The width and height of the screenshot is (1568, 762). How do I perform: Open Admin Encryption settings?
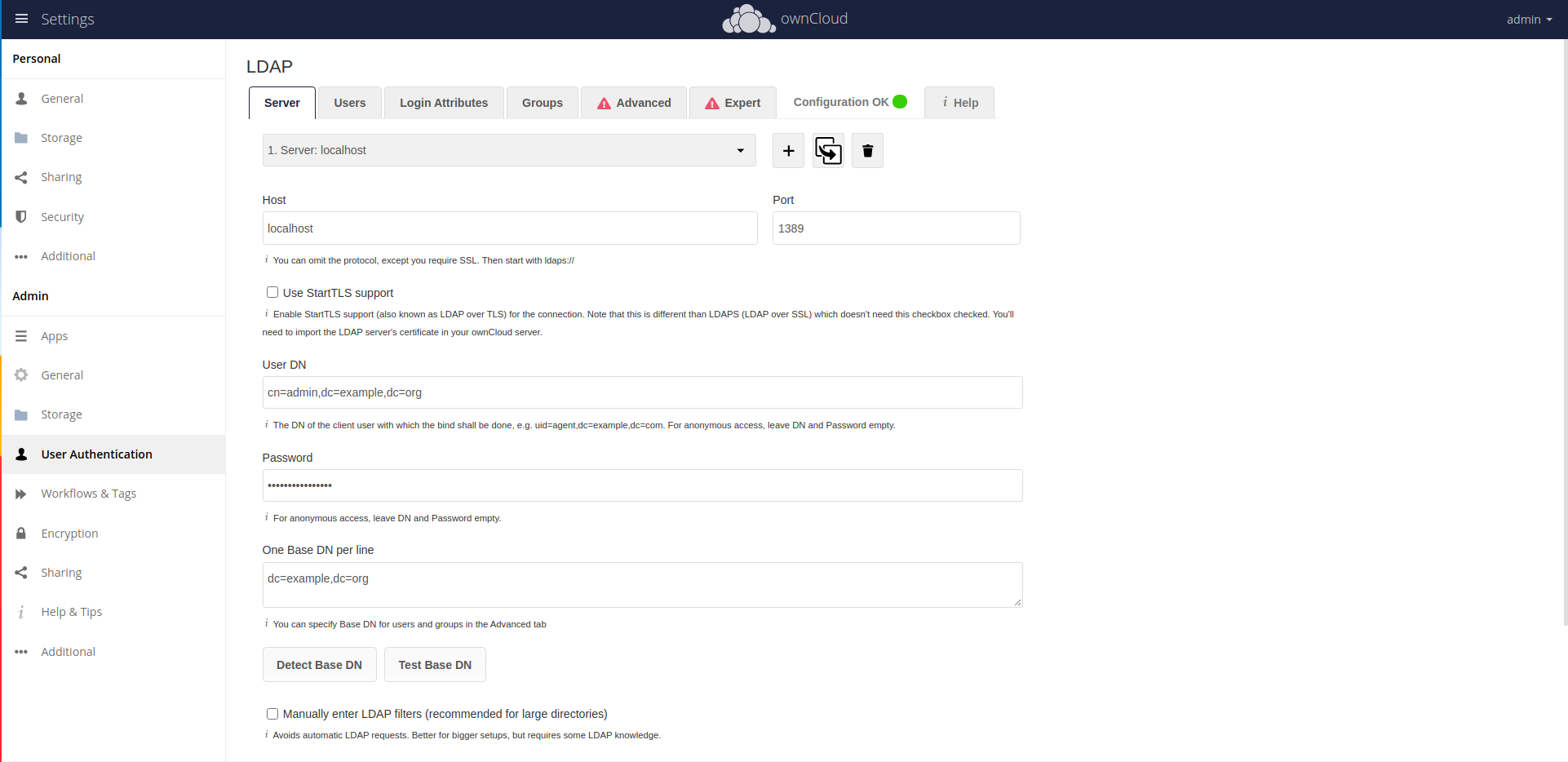(x=113, y=534)
